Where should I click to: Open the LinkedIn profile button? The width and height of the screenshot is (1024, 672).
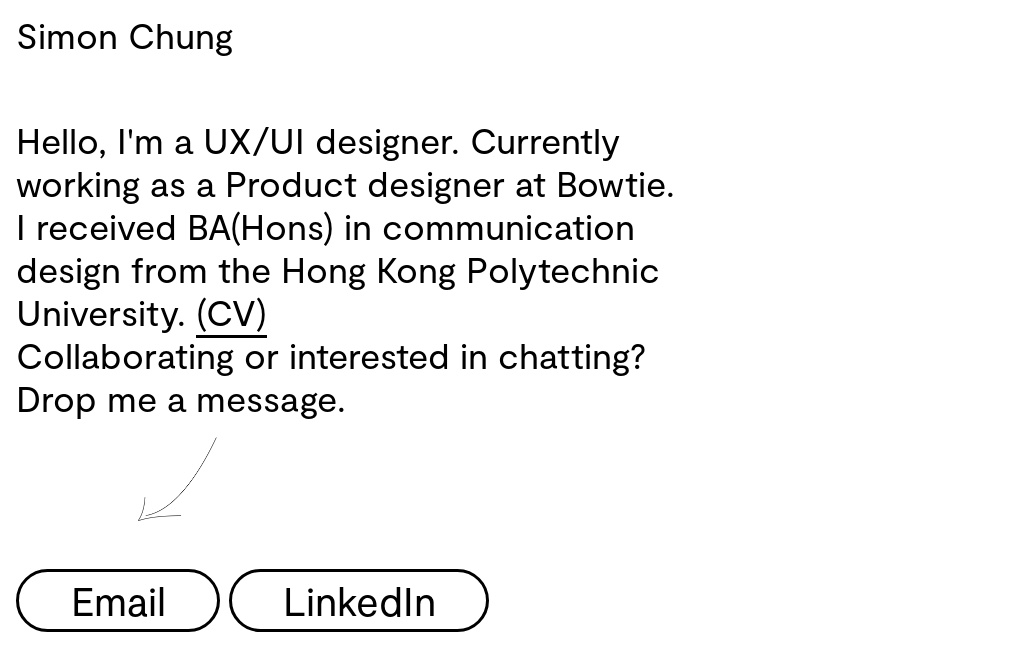point(359,601)
